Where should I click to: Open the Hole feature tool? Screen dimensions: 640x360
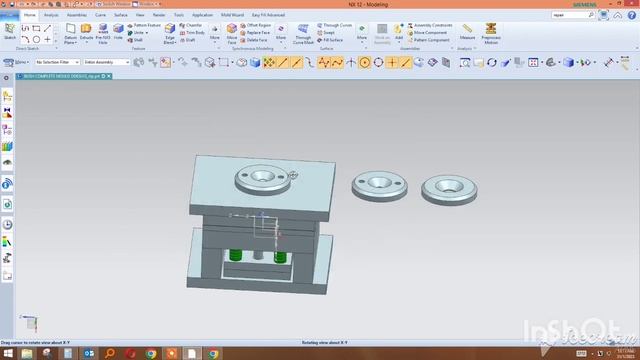(x=118, y=31)
